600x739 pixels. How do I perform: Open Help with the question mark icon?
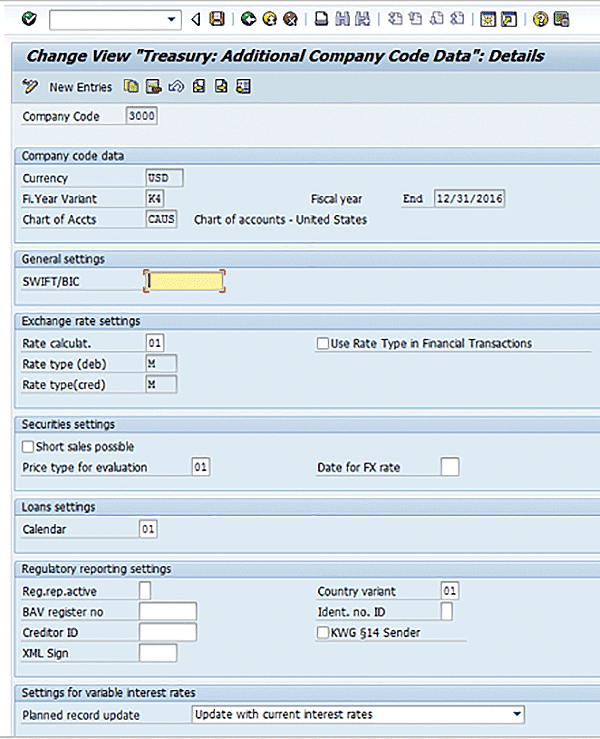pos(540,18)
